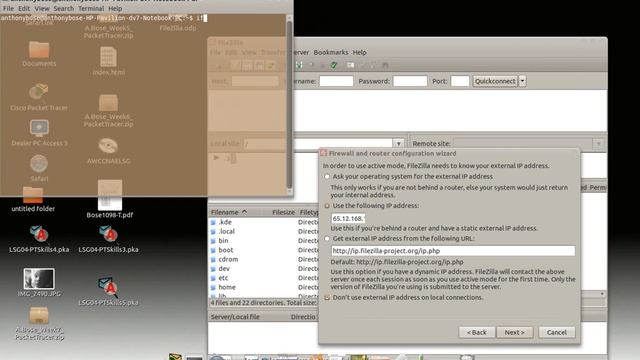Screen dimensions: 640x360
Task: Open the Quickconnect history dropdown arrow
Action: pos(522,81)
